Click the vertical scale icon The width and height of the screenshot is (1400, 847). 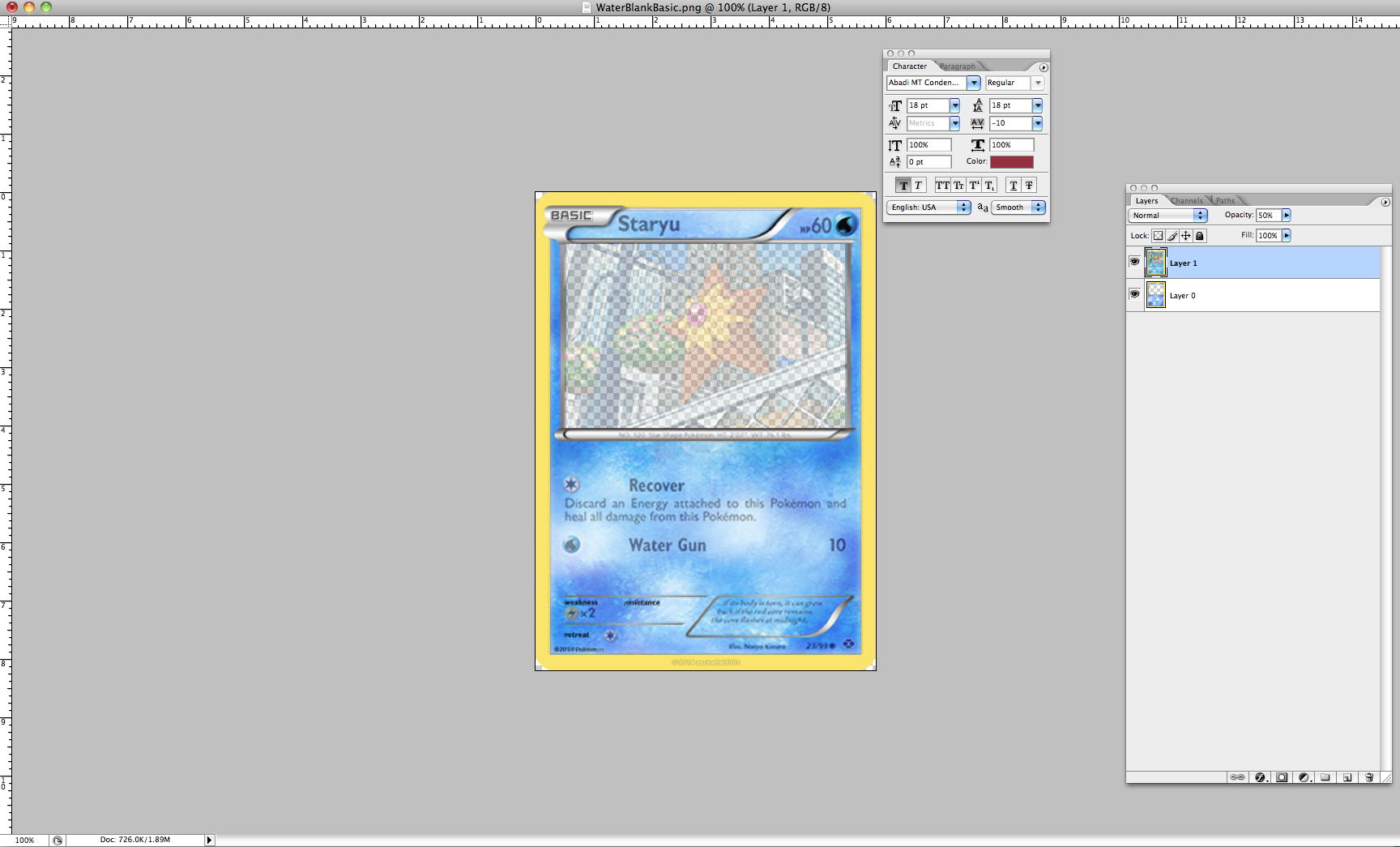click(895, 145)
